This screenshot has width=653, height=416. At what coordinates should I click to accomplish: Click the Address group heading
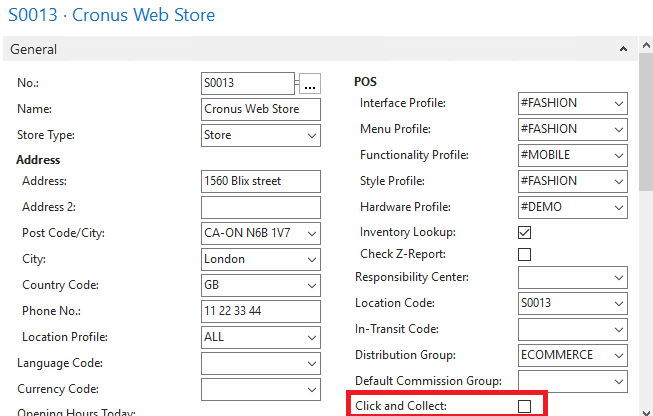[x=38, y=160]
